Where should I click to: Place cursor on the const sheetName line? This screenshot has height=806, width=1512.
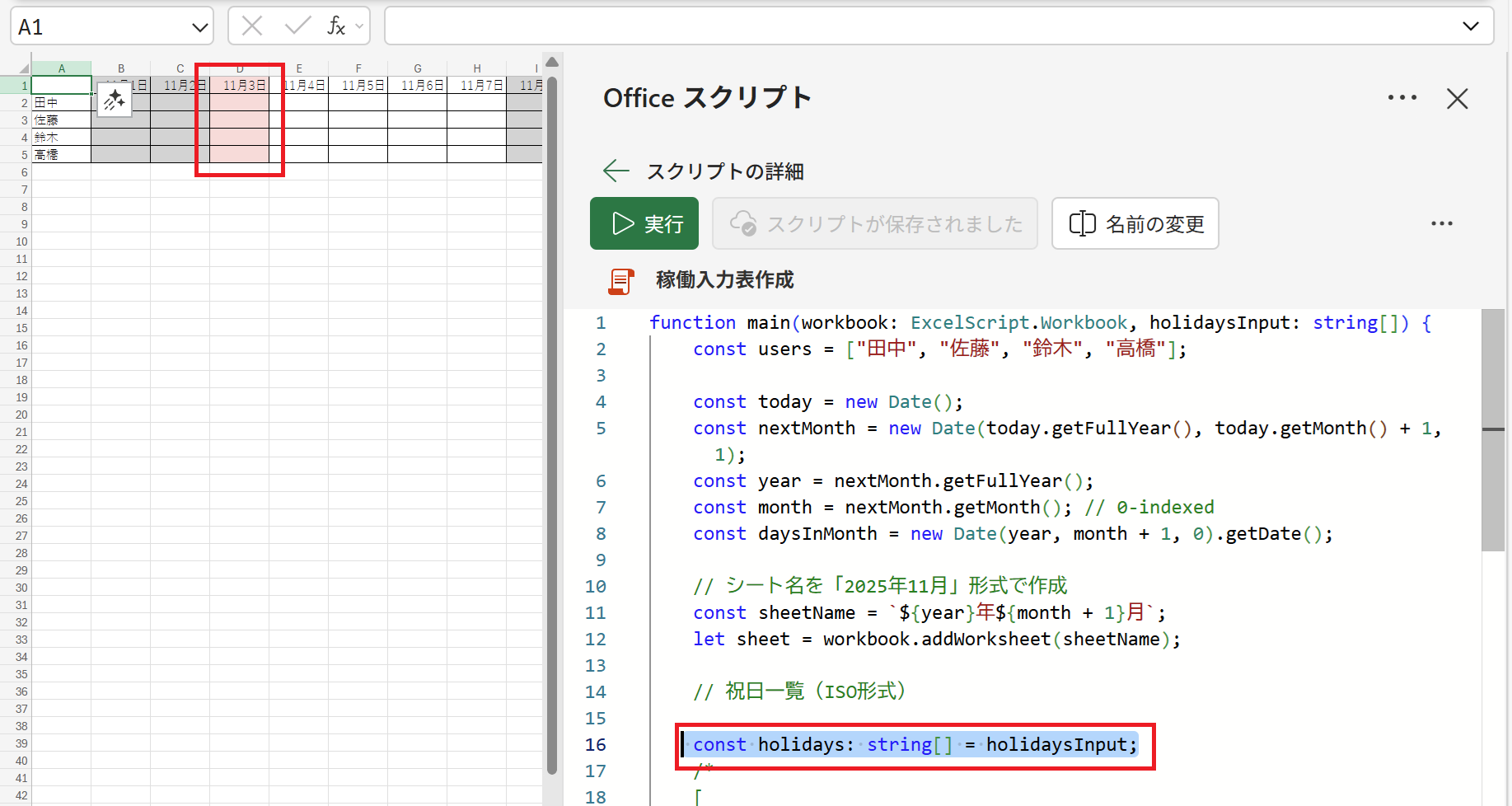coord(929,612)
